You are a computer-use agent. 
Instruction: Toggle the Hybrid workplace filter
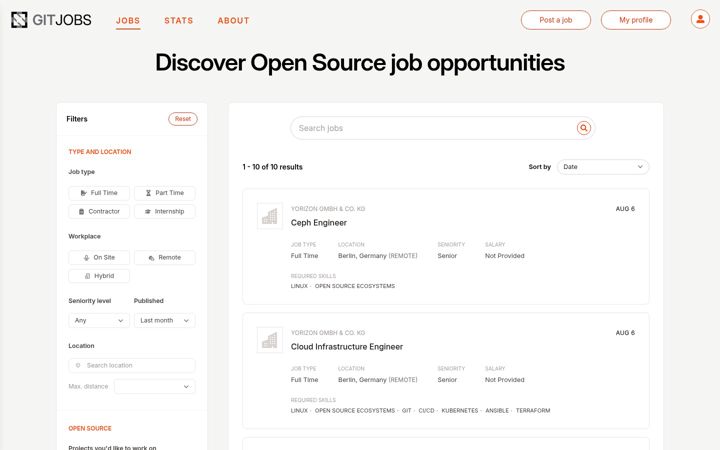99,276
